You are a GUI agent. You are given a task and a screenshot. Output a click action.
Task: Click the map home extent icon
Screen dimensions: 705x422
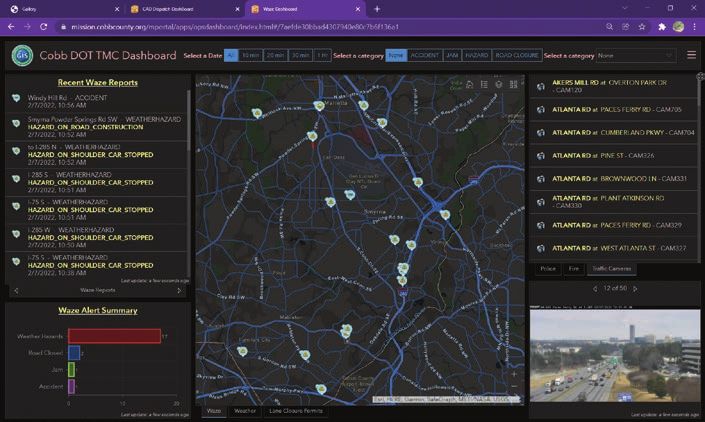(x=469, y=84)
